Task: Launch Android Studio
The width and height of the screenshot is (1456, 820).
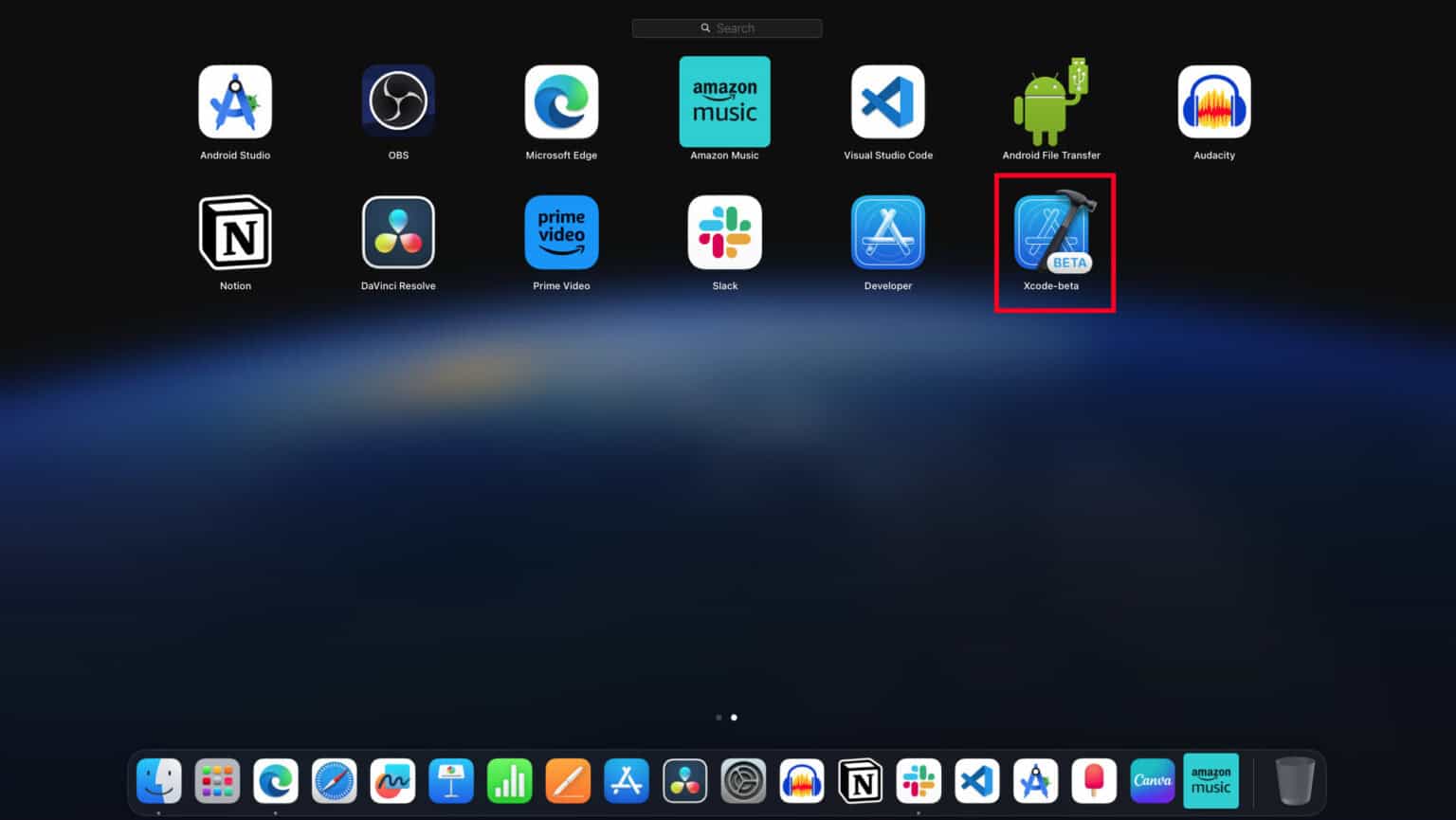Action: [234, 101]
